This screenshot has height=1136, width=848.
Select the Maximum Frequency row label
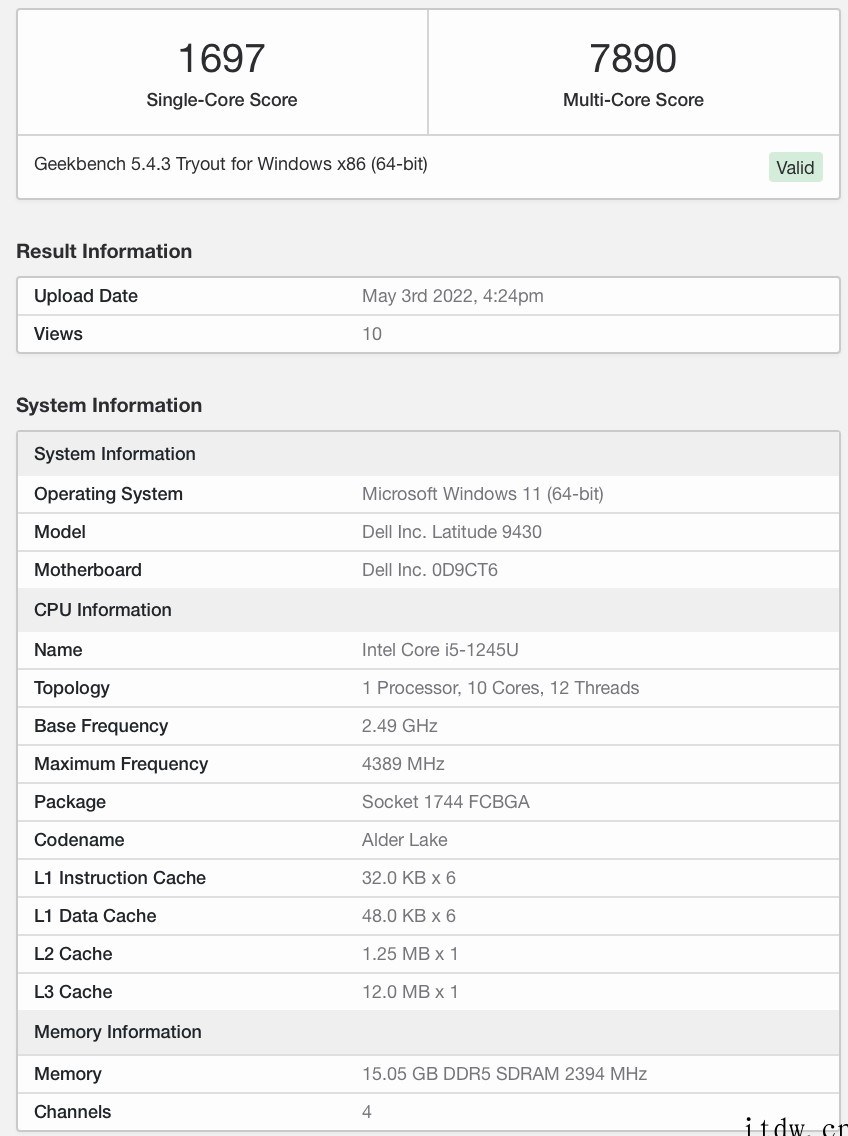(x=121, y=764)
